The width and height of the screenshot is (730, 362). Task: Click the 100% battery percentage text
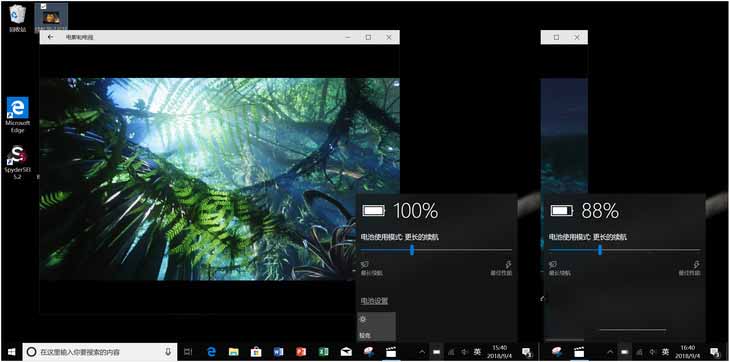[x=415, y=211]
